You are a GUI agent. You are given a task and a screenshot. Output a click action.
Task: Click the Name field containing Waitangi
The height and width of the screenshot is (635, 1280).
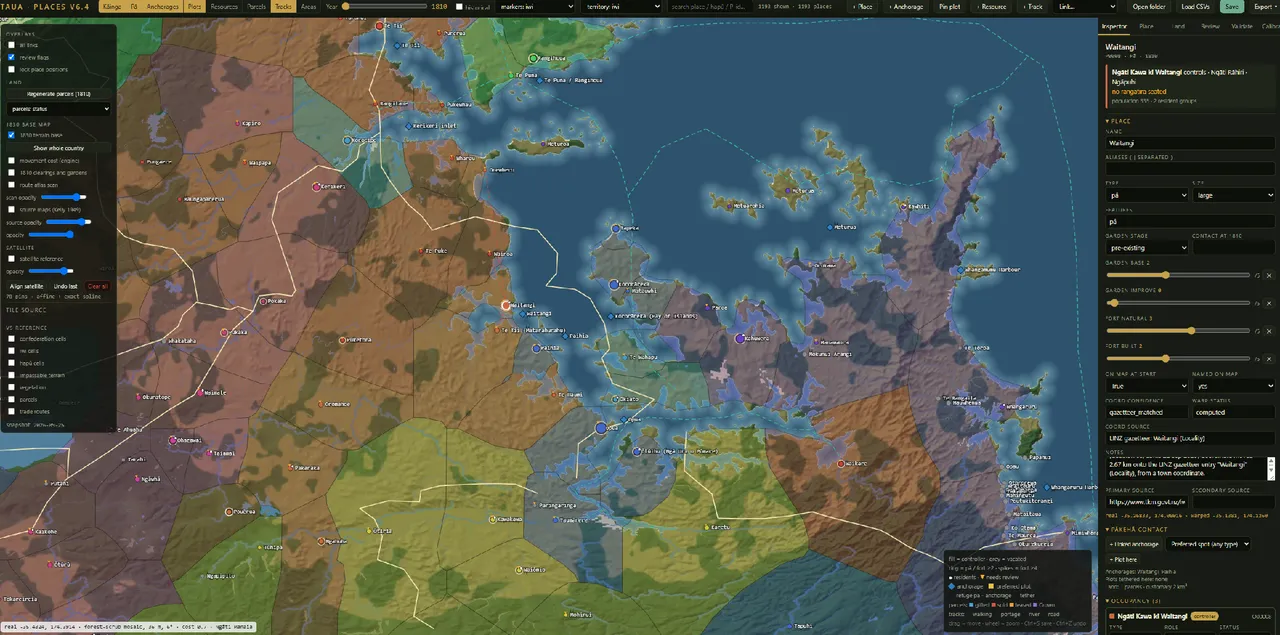1190,143
